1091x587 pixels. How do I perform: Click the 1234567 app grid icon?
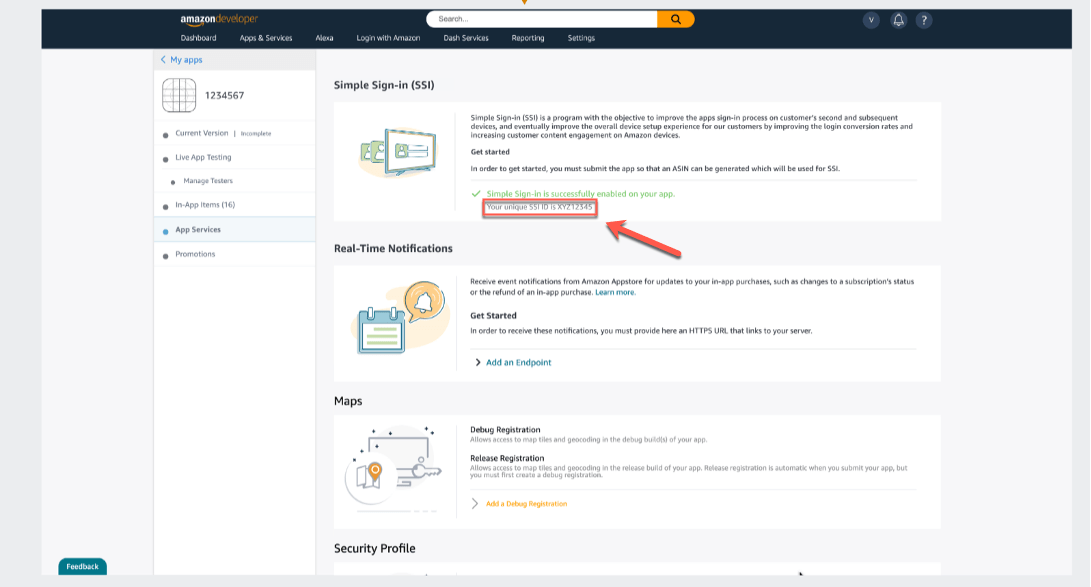point(179,95)
